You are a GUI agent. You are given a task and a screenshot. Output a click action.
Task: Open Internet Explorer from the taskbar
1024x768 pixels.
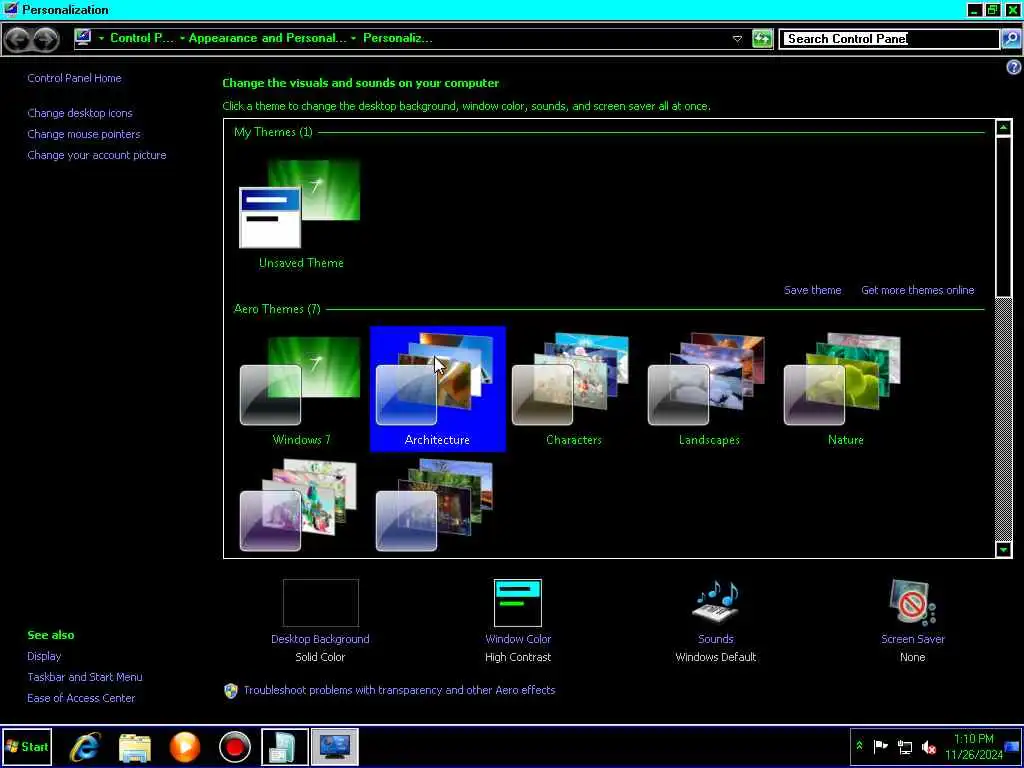[x=86, y=746]
